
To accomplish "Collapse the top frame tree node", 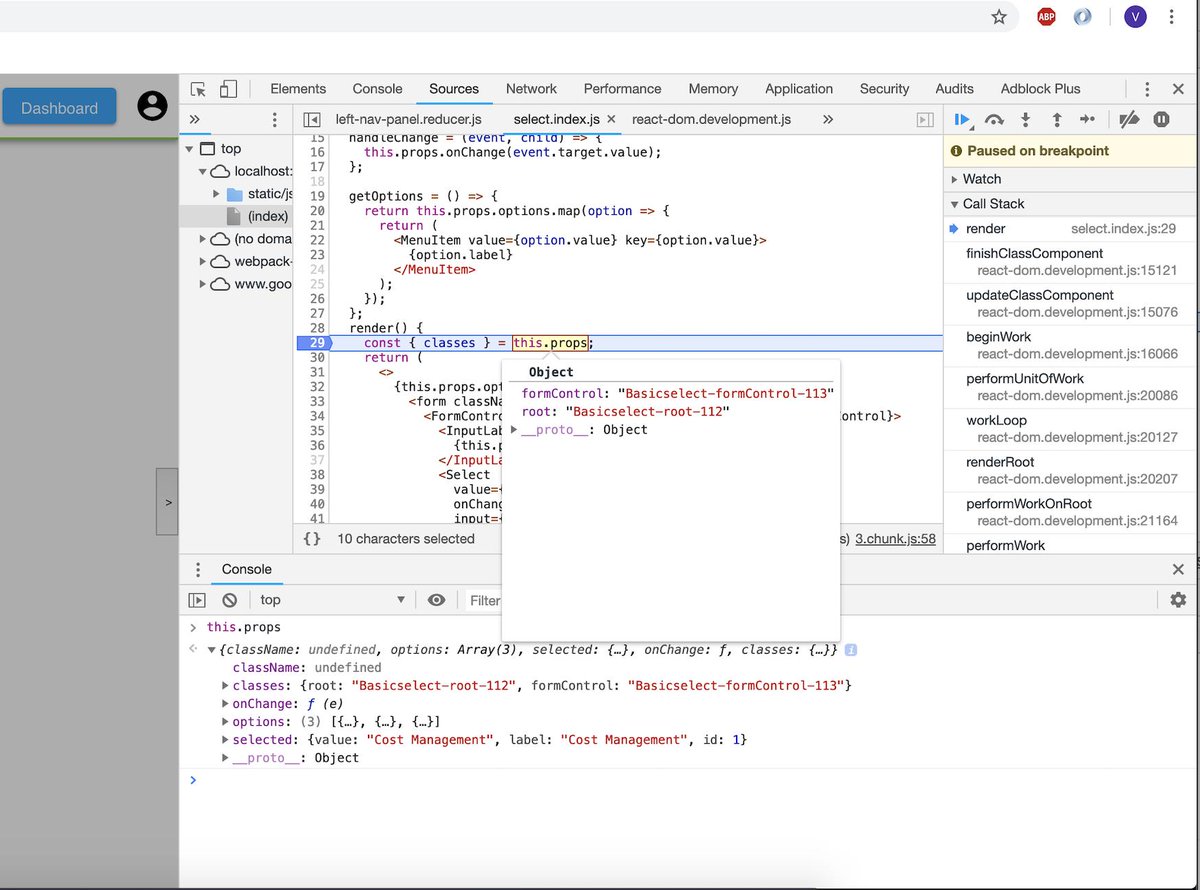I will point(189,149).
